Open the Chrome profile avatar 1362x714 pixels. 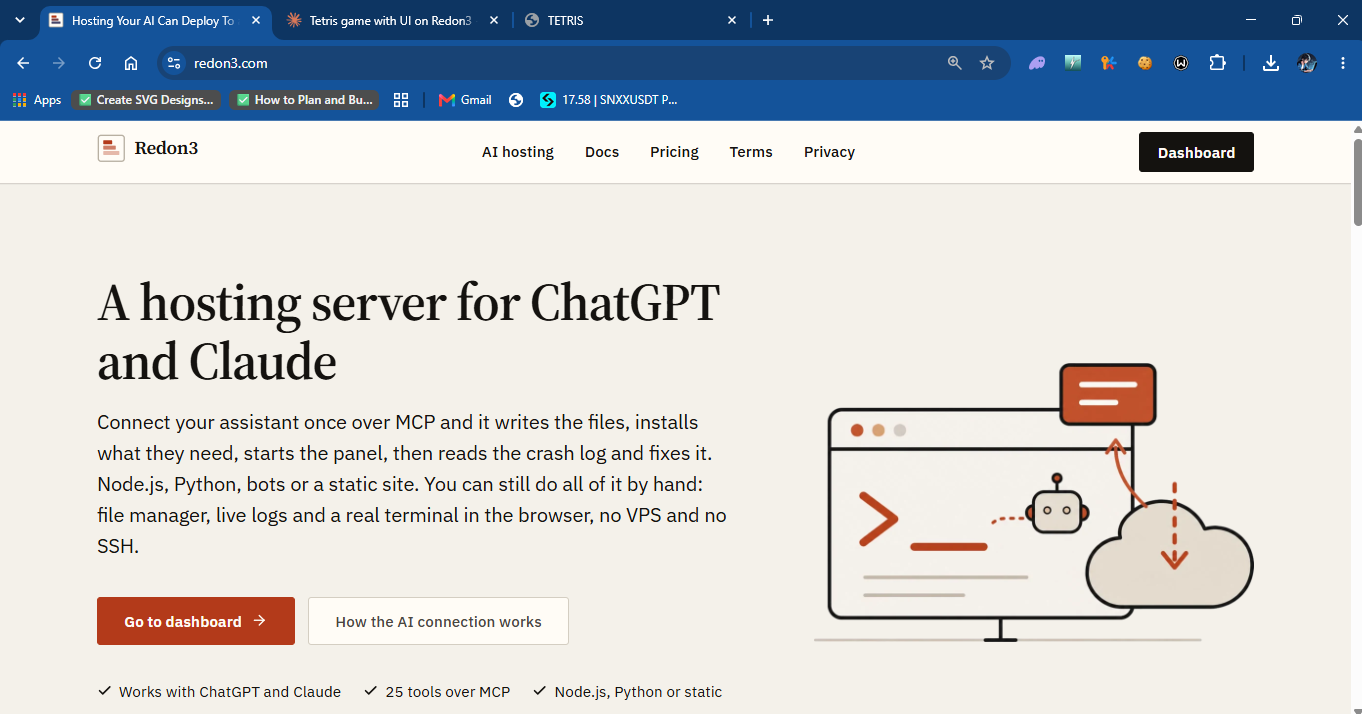[x=1307, y=63]
